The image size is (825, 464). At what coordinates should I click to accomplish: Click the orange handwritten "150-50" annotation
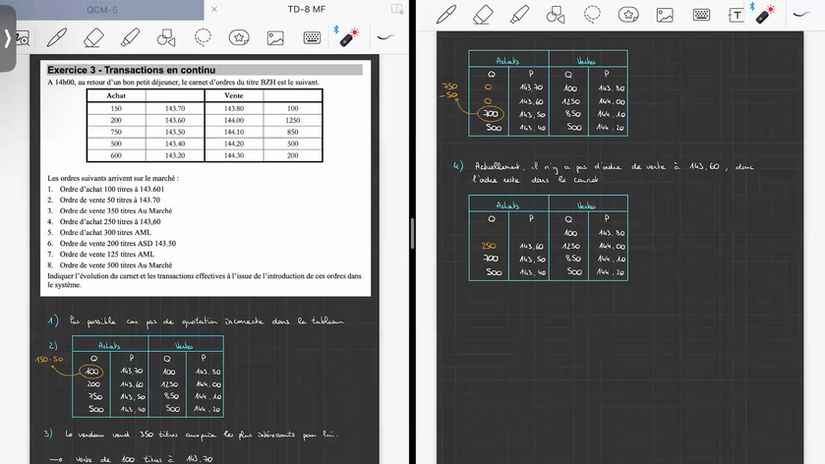point(49,359)
